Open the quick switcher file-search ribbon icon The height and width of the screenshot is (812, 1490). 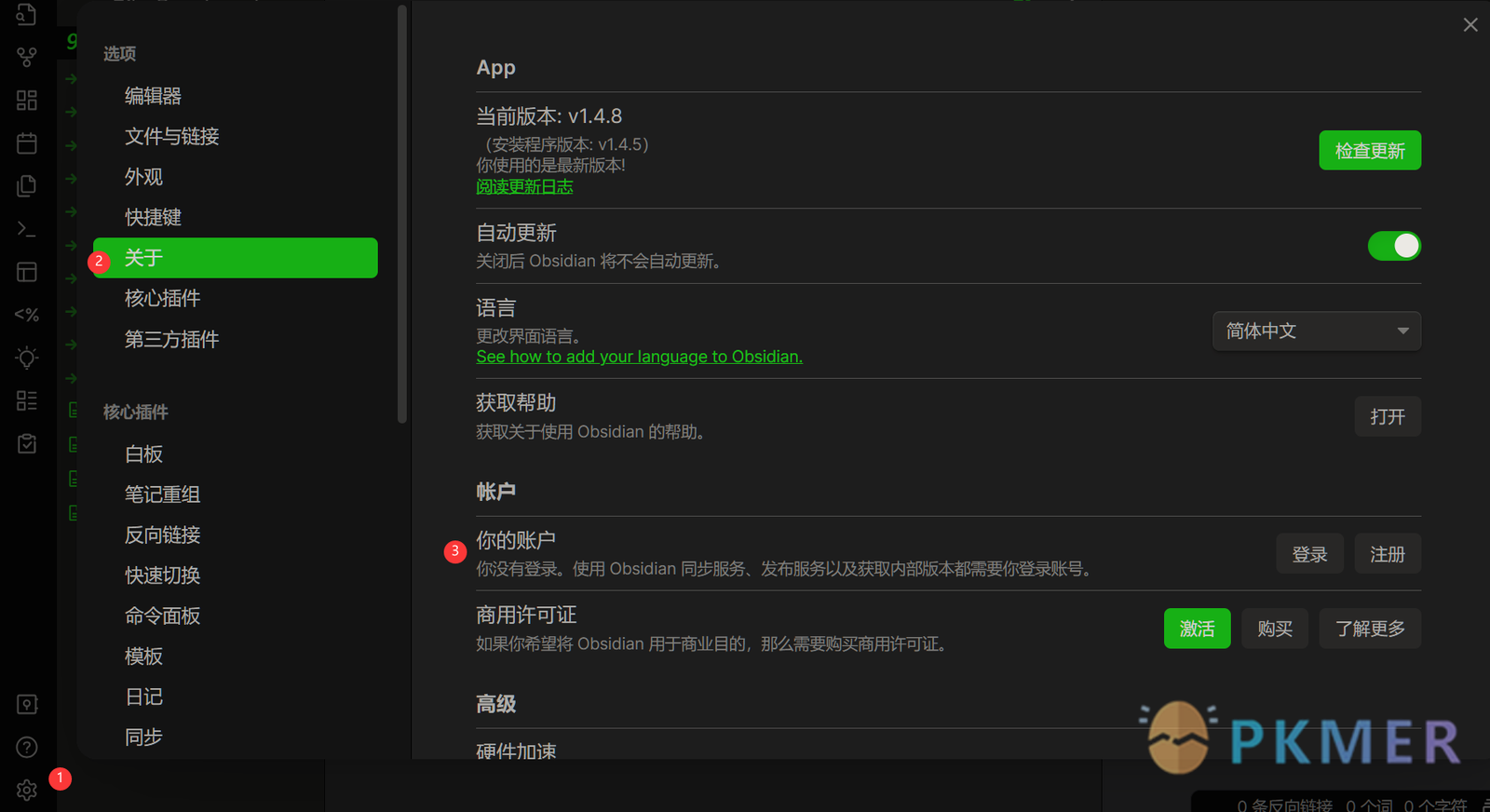[27, 15]
